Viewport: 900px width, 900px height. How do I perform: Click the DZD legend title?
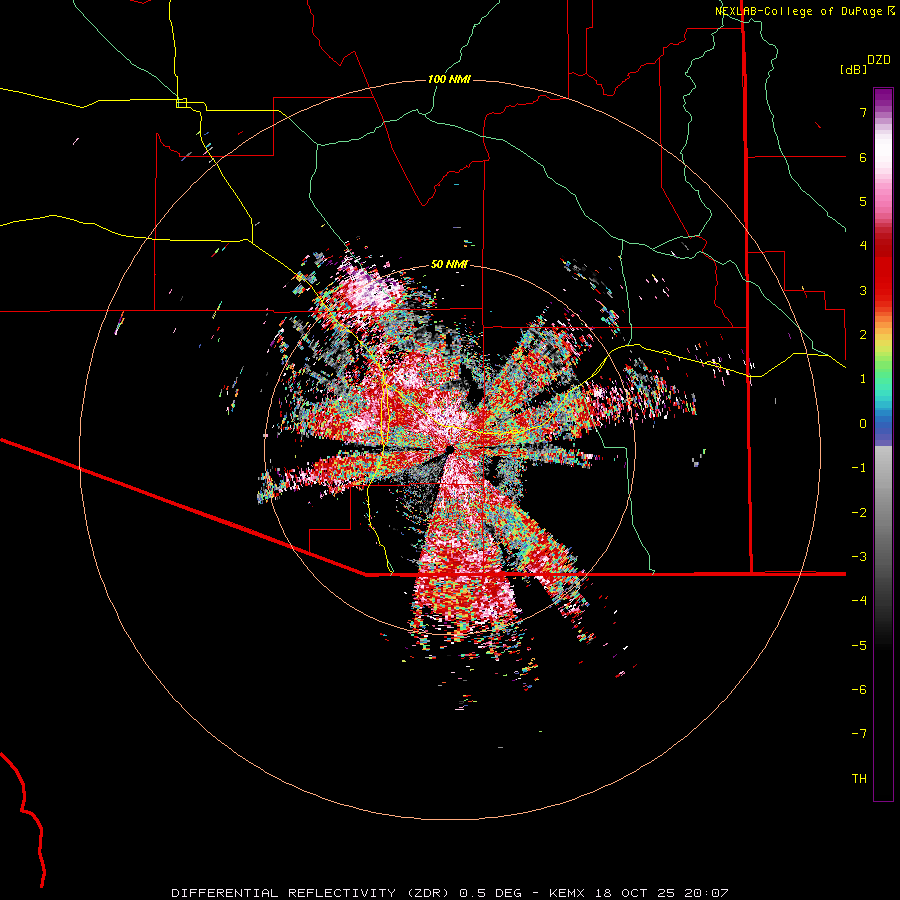tap(879, 60)
